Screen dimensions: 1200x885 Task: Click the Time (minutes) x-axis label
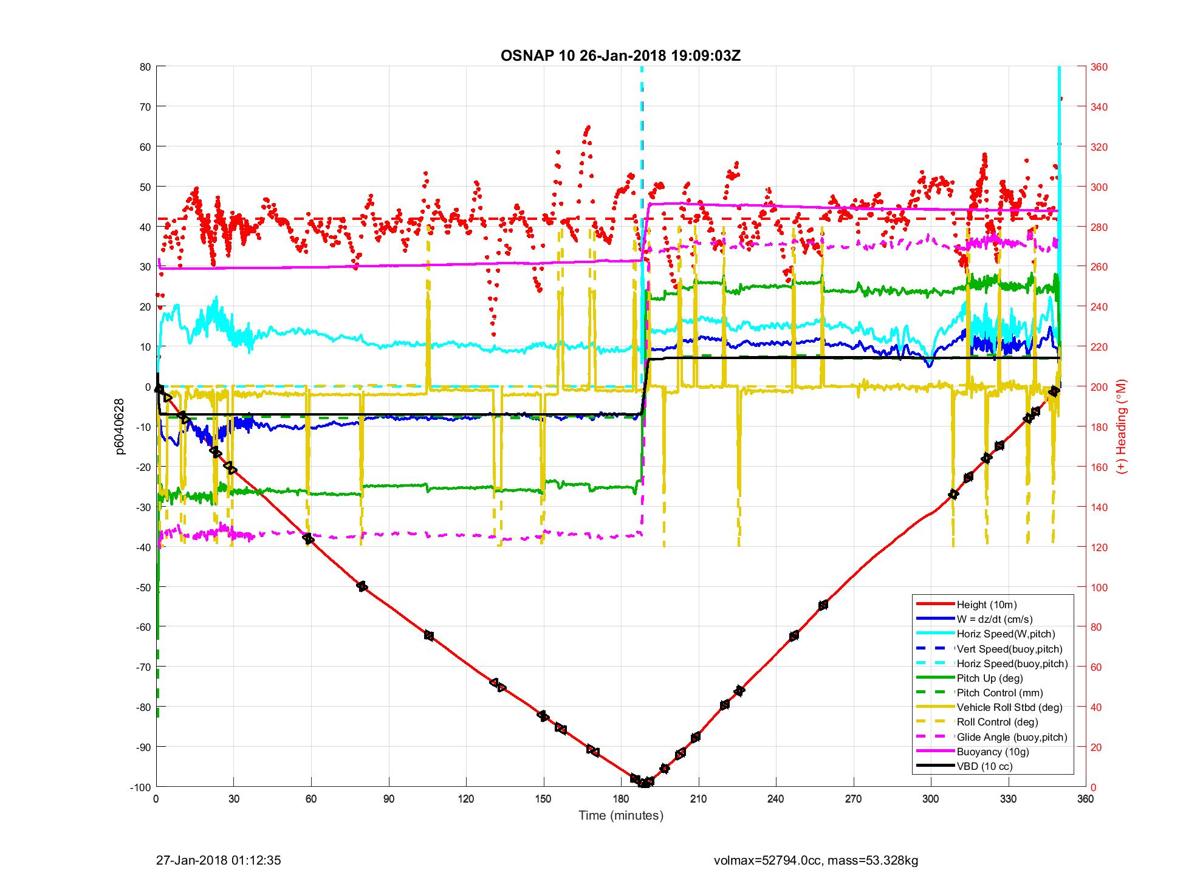[x=621, y=816]
